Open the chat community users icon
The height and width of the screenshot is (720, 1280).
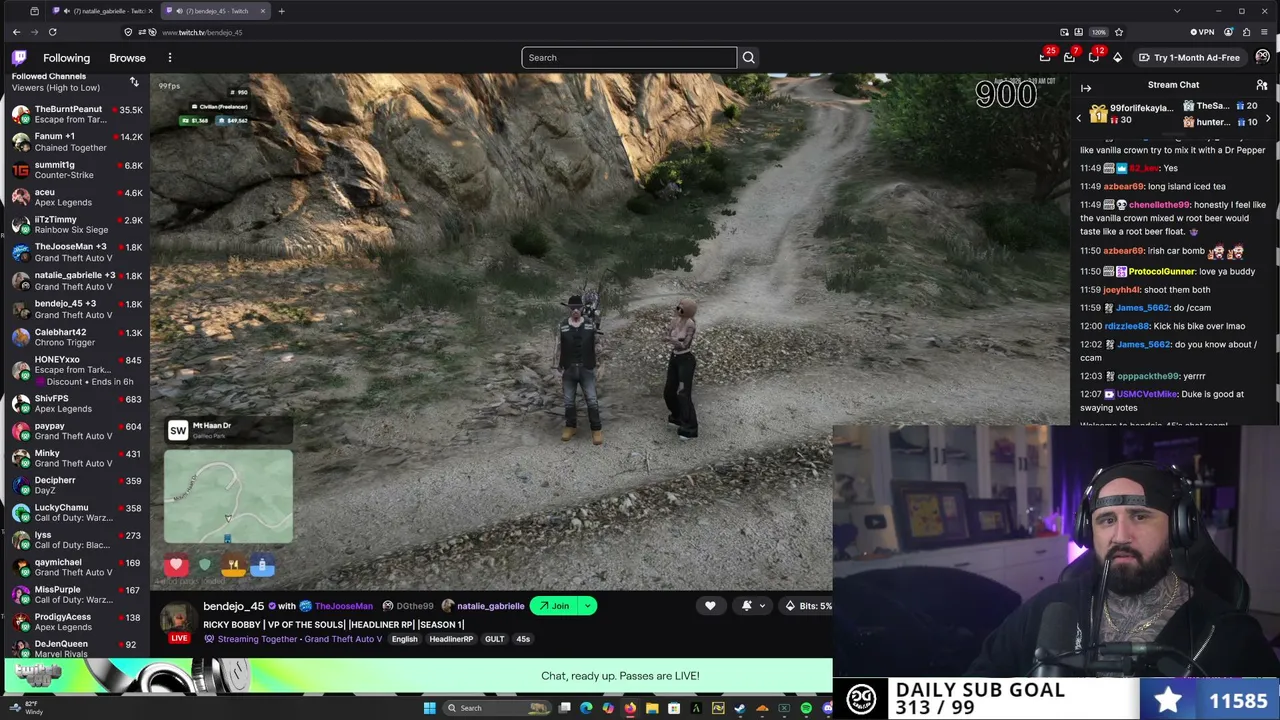pyautogui.click(x=1262, y=86)
